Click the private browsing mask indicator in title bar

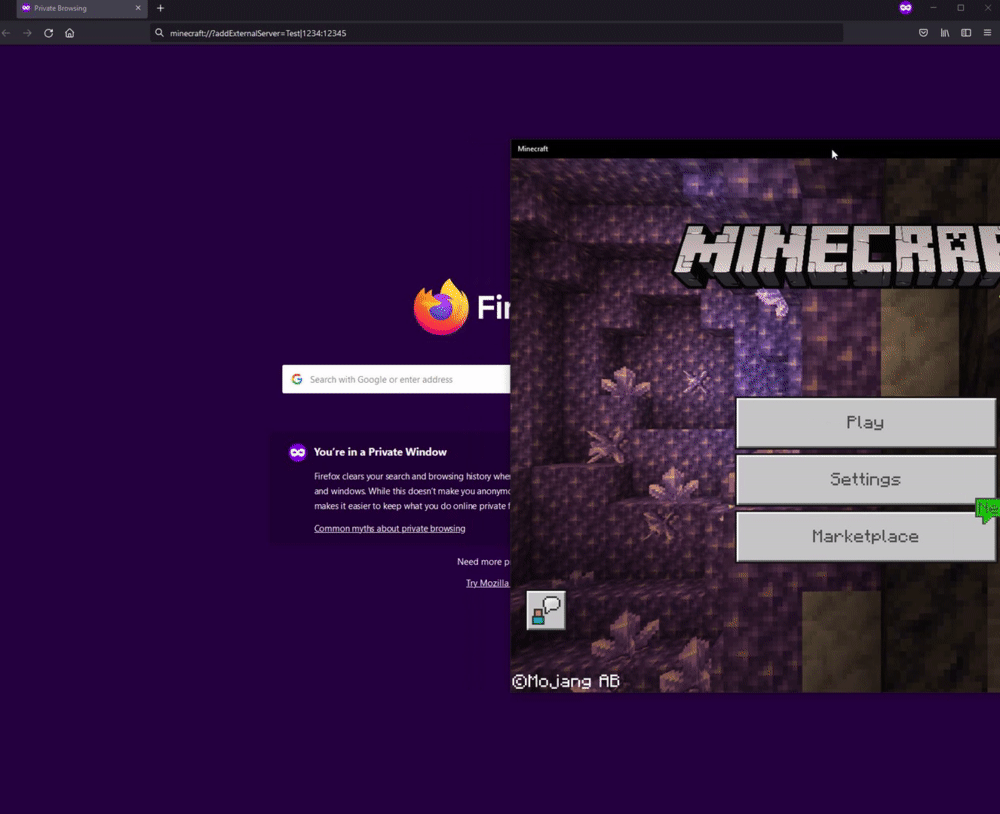tap(906, 8)
